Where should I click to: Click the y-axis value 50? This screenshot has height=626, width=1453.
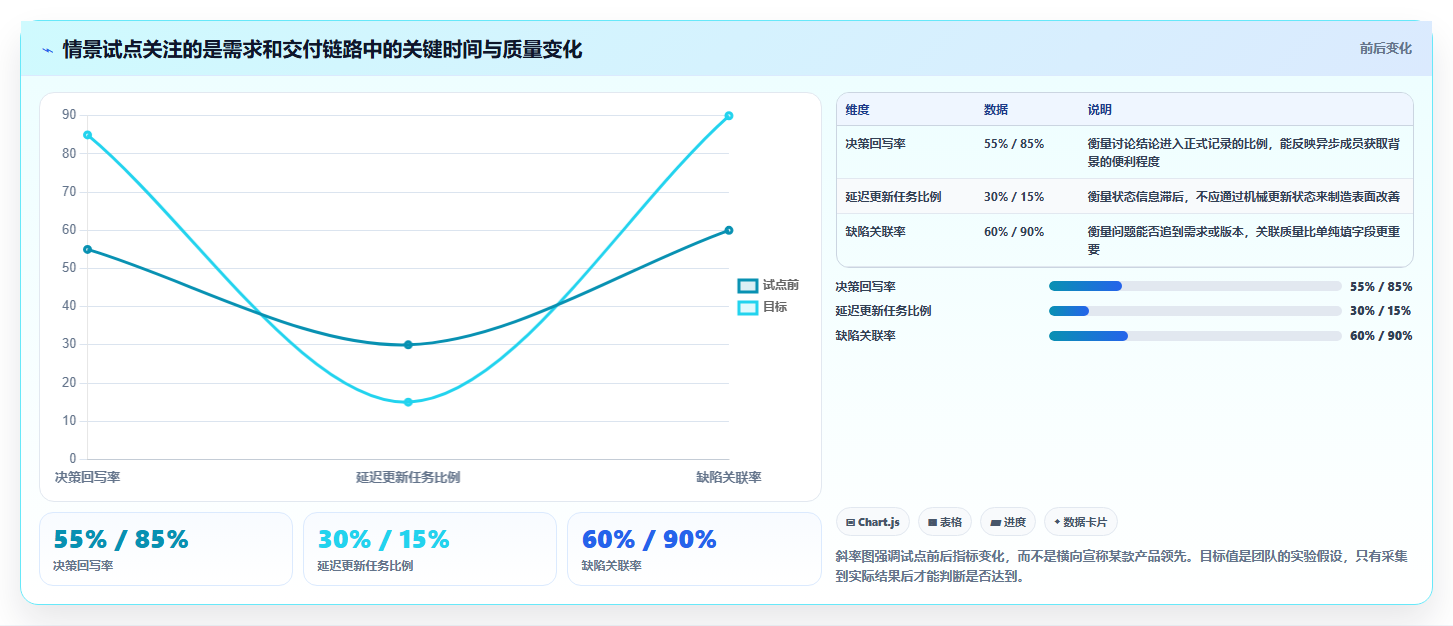coord(69,268)
